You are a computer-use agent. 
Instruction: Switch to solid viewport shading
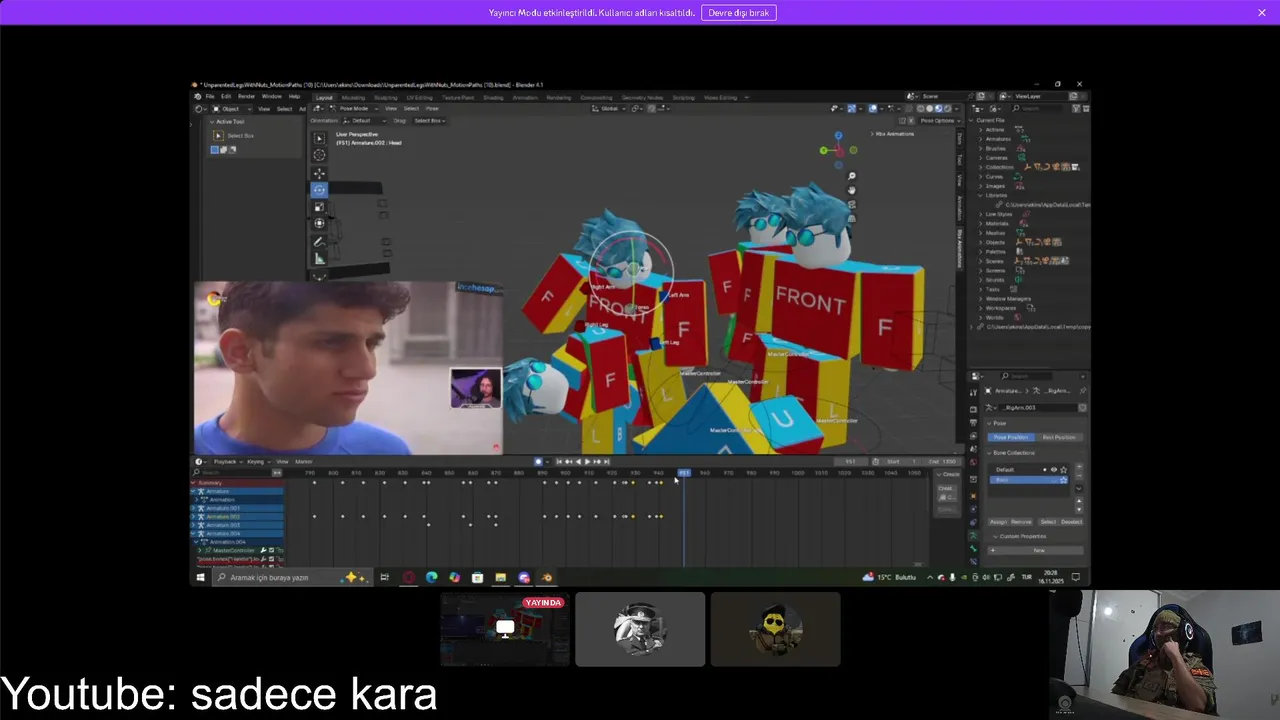(x=930, y=108)
